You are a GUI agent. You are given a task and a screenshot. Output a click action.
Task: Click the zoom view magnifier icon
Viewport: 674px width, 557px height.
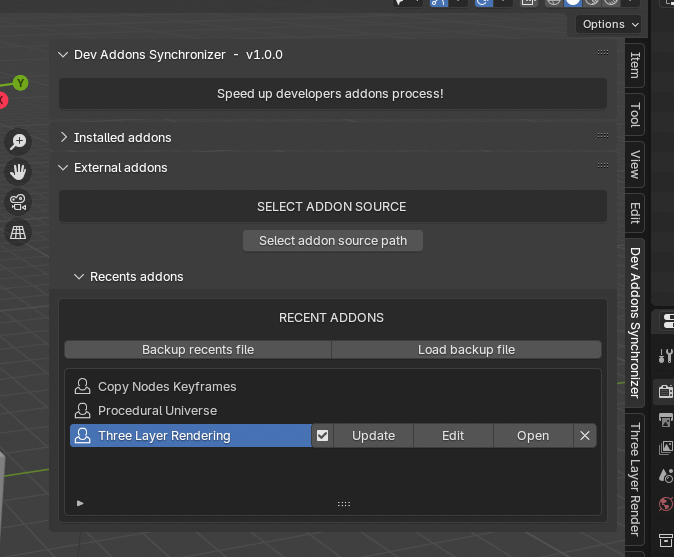coord(18,141)
